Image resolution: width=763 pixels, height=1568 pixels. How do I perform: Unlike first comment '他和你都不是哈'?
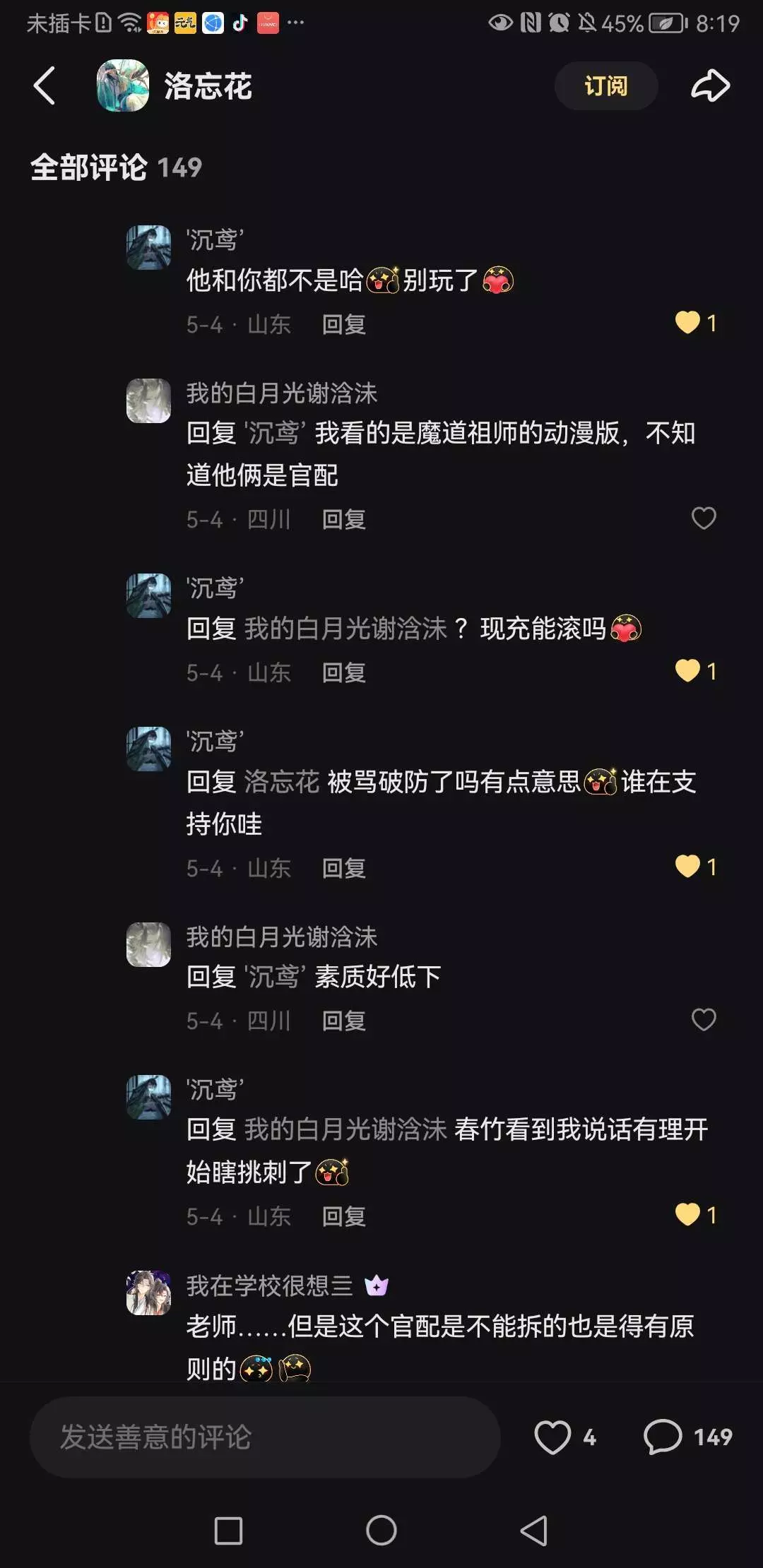click(x=687, y=323)
